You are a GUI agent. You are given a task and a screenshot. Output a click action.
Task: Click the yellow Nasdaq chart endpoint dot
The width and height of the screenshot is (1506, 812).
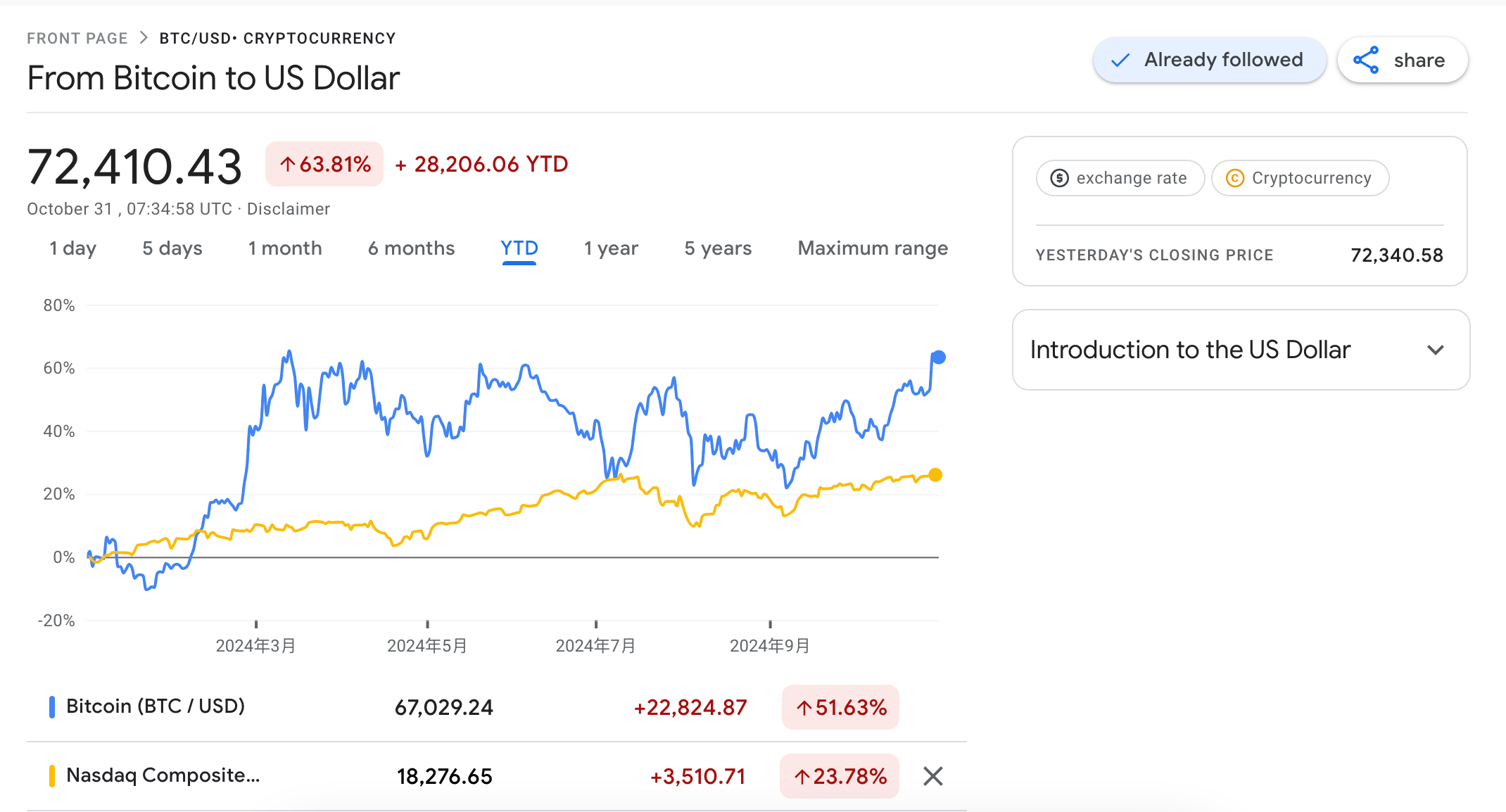pyautogui.click(x=935, y=475)
